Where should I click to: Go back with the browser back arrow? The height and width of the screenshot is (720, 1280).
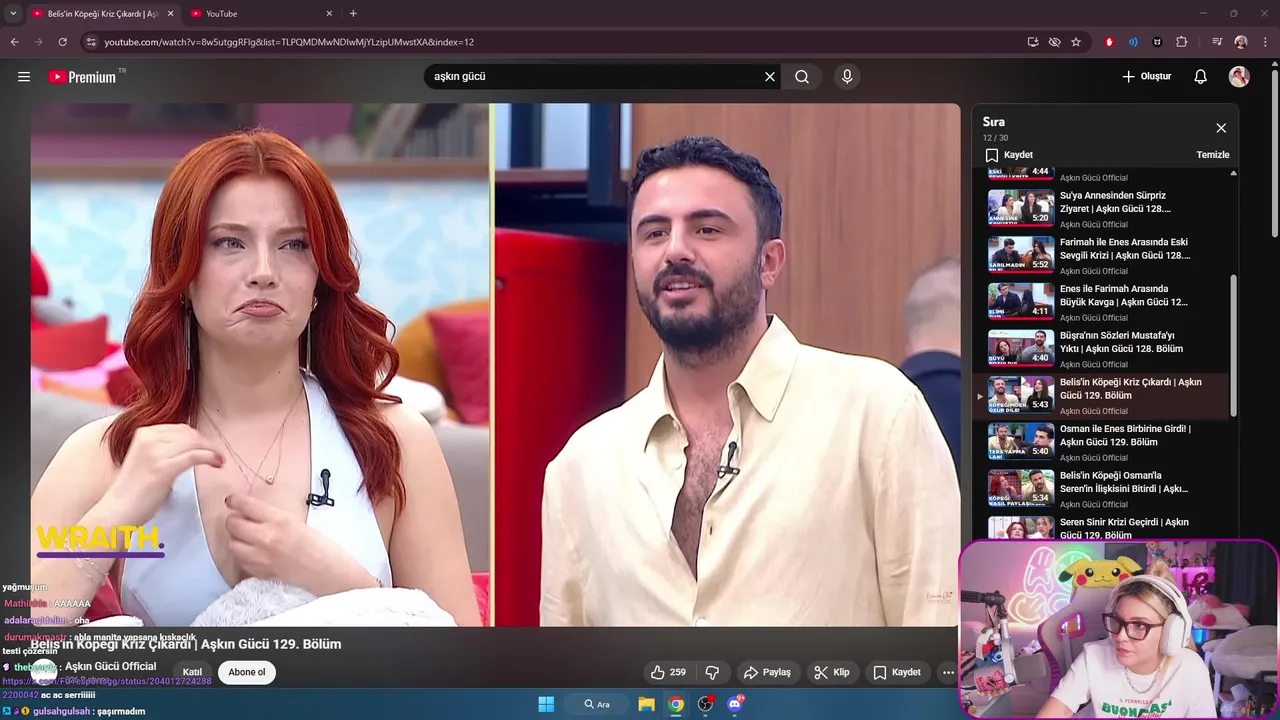(14, 42)
